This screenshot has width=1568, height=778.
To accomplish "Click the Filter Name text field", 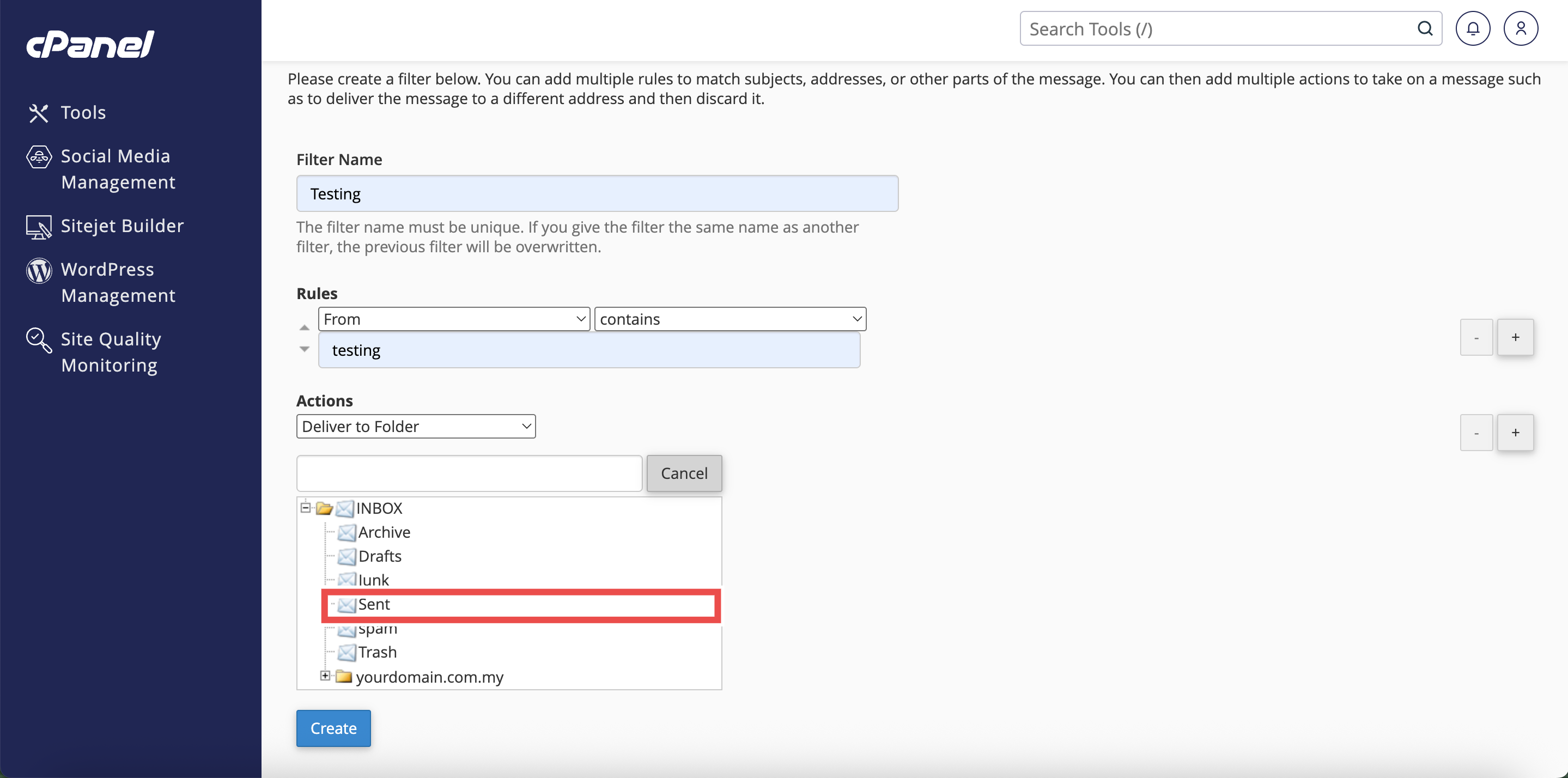I will click(597, 193).
